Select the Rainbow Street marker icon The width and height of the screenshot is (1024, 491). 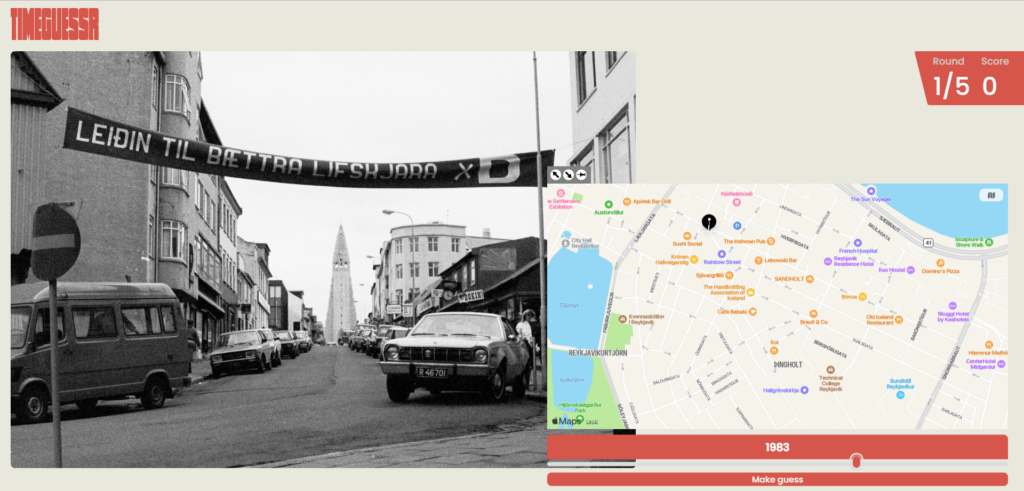pos(722,253)
